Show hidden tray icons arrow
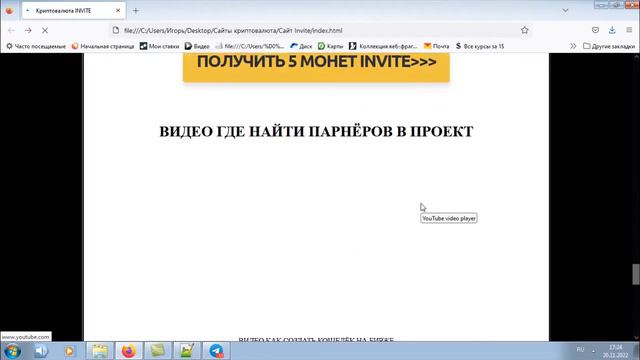This screenshot has width=640, height=360. 593,351
